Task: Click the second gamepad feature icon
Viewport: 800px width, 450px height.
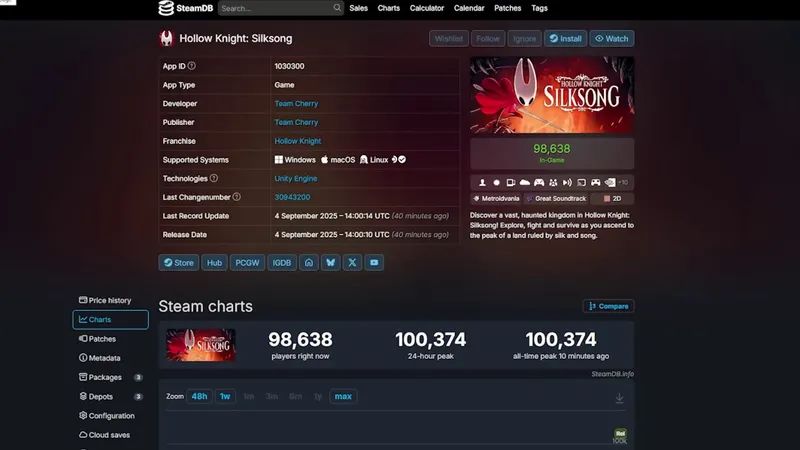Action: pos(595,182)
